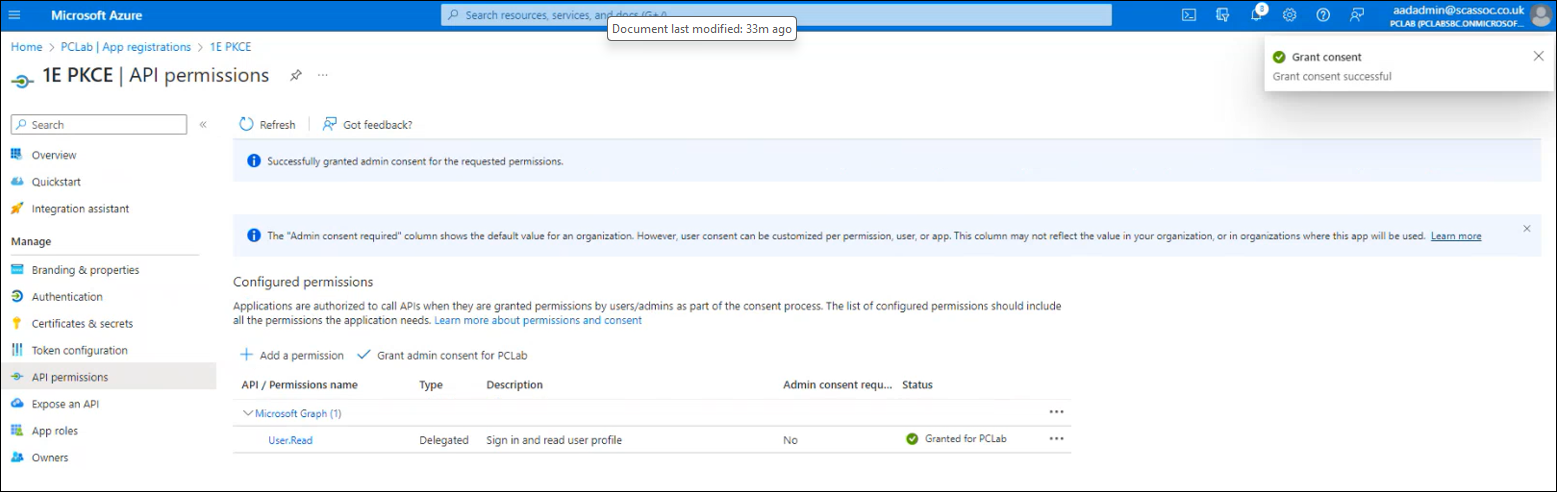This screenshot has width=1557, height=492.
Task: Open the Cloud Shell icon in top bar
Action: [1189, 15]
